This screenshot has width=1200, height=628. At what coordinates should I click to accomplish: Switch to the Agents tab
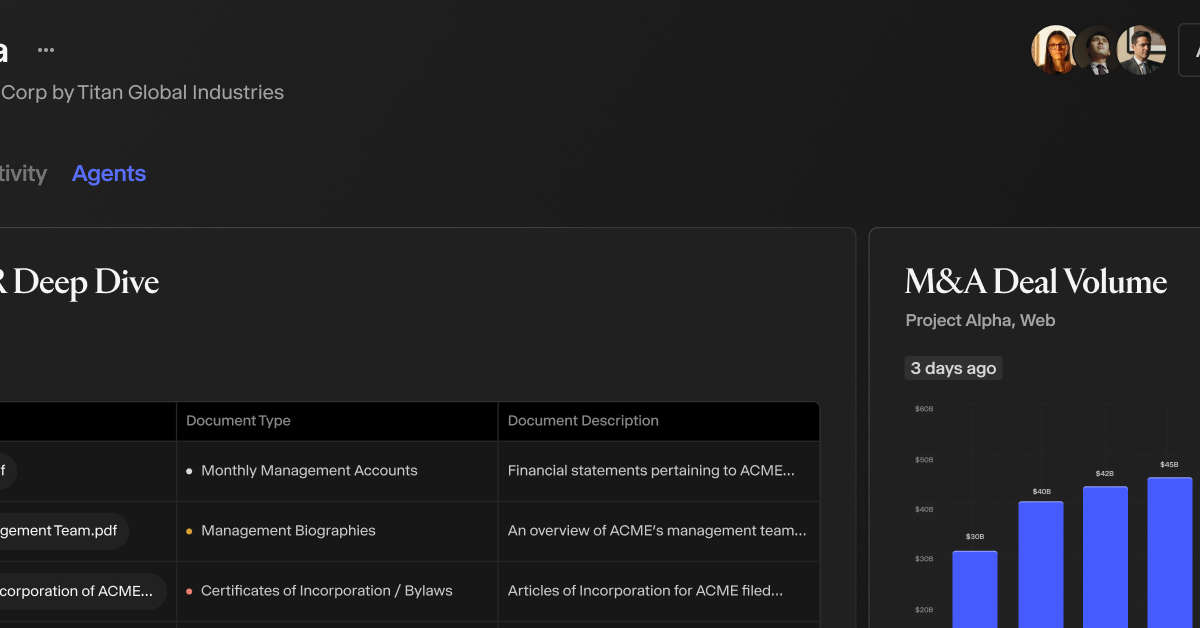coord(109,173)
